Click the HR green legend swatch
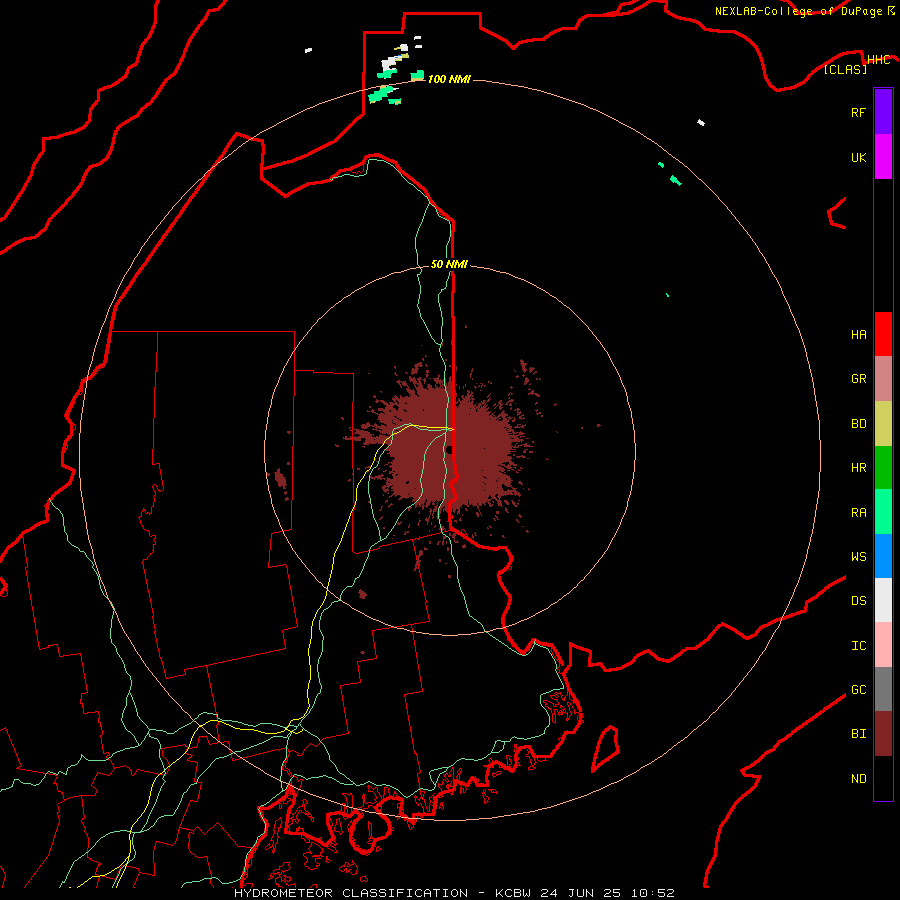Viewport: 900px width, 900px height. (x=883, y=468)
